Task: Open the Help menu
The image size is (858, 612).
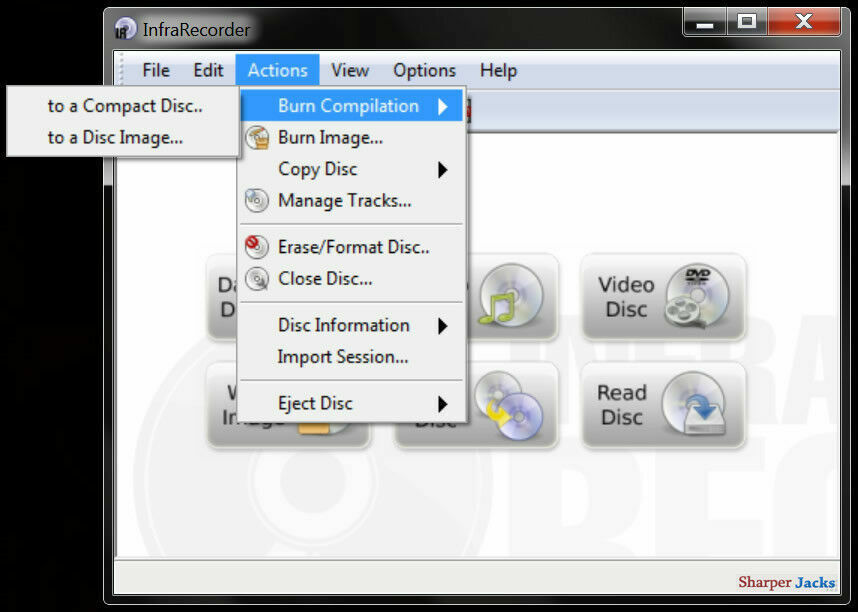Action: point(497,70)
